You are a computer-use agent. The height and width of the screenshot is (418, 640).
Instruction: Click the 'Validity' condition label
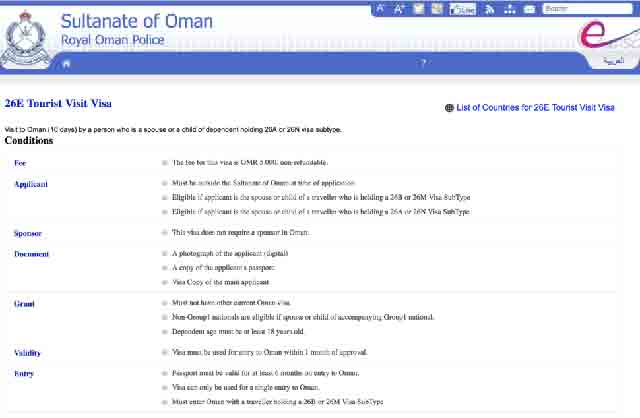tap(27, 353)
